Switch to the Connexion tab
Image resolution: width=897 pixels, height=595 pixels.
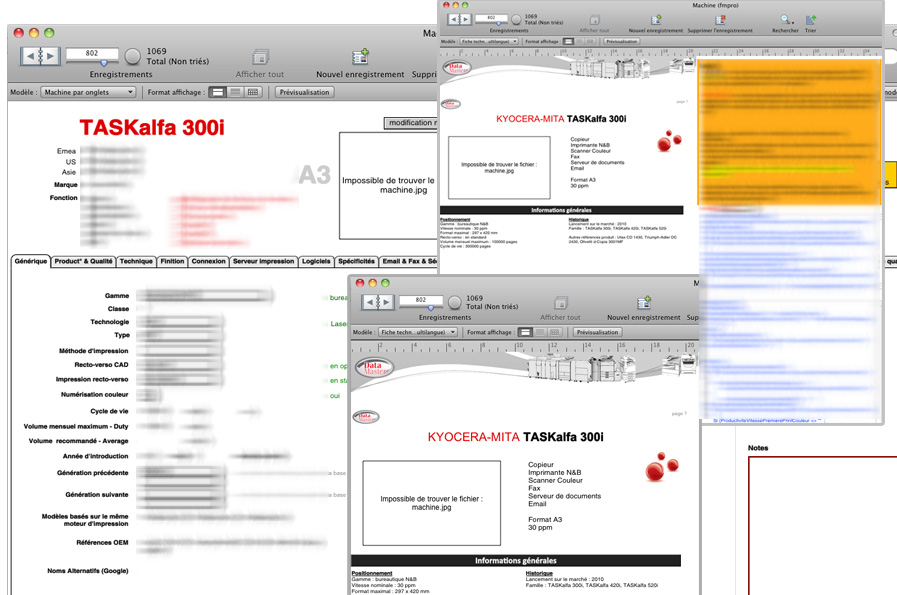coord(208,261)
